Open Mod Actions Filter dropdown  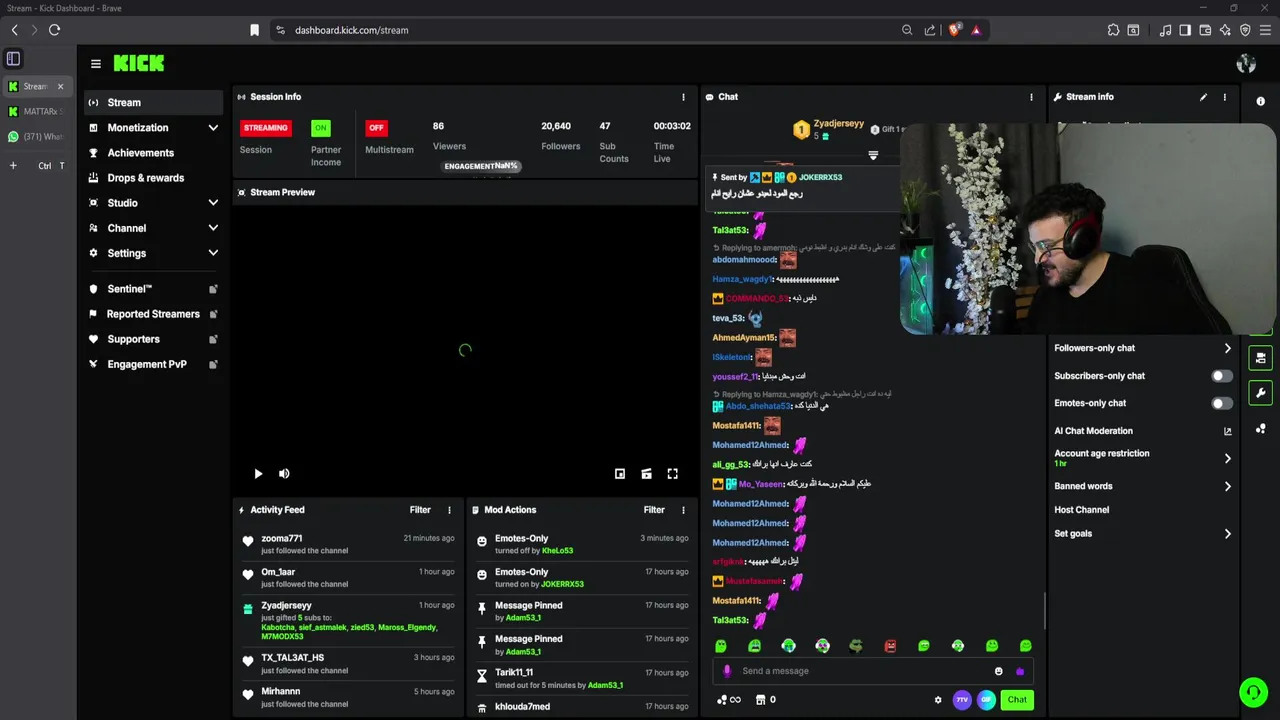click(654, 510)
